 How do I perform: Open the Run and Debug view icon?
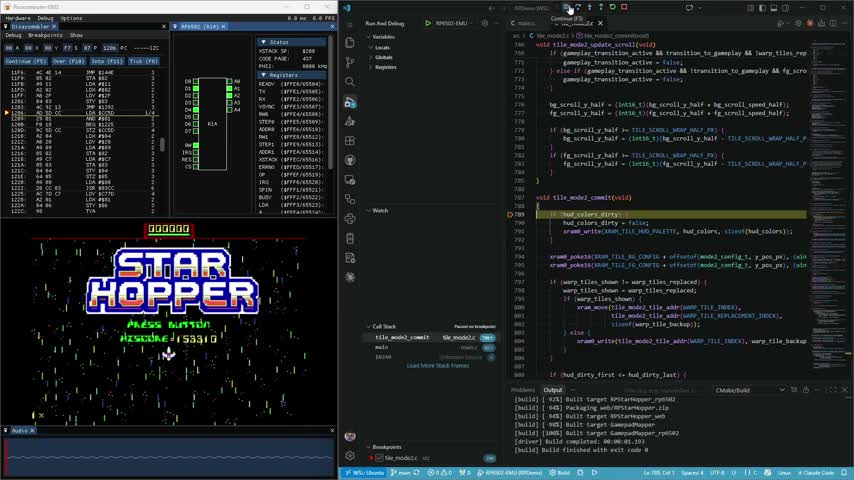[350, 102]
